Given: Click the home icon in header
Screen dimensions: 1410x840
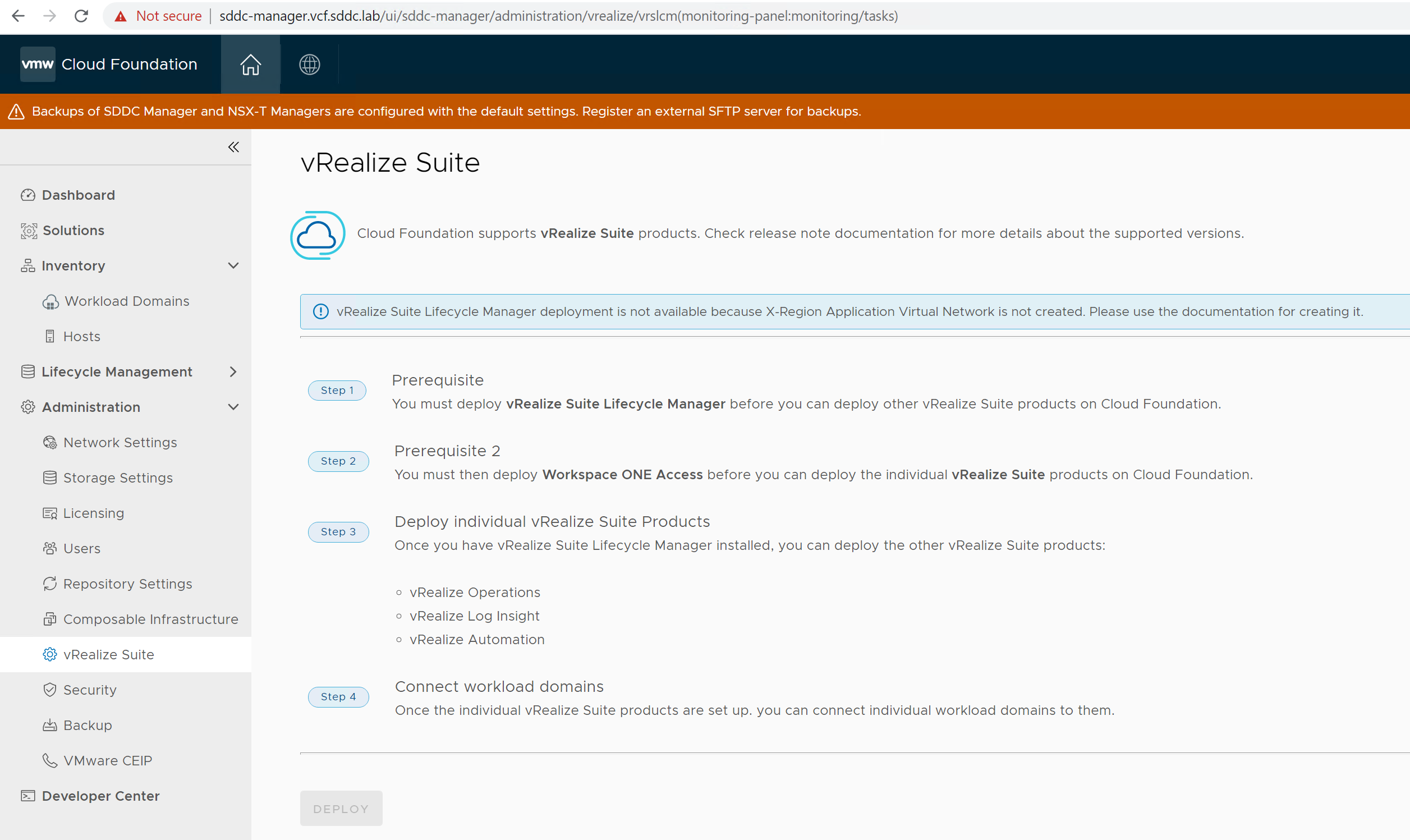Looking at the screenshot, I should coord(250,65).
